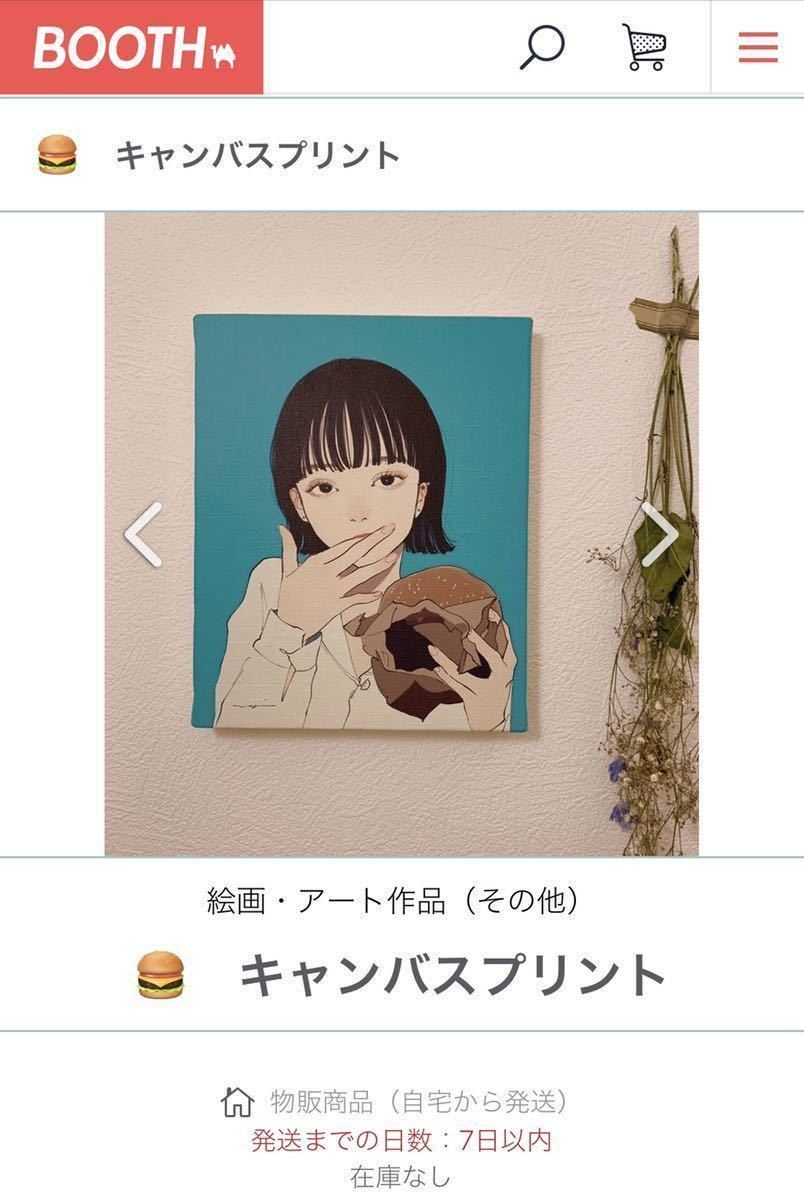Image resolution: width=804 pixels, height=1200 pixels.
Task: Enlarge the canvas painting of the girl
Action: pyautogui.click(x=363, y=523)
